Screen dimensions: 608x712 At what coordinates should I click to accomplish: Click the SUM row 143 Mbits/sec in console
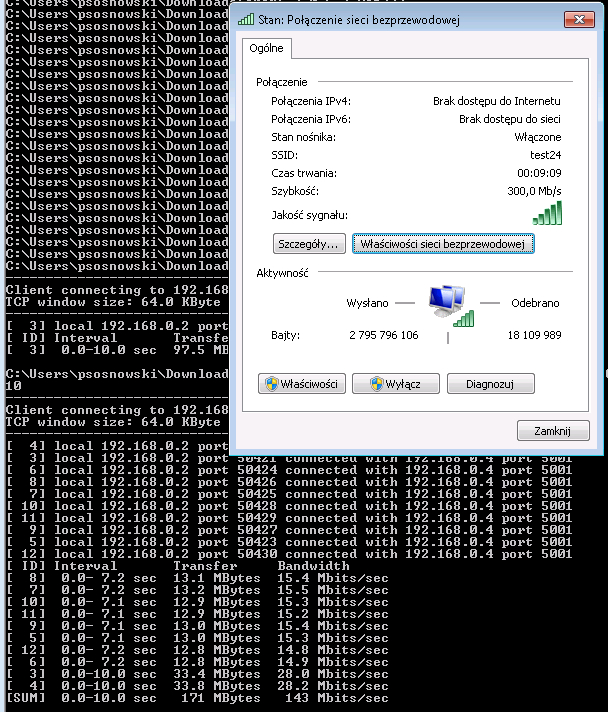(x=336, y=698)
